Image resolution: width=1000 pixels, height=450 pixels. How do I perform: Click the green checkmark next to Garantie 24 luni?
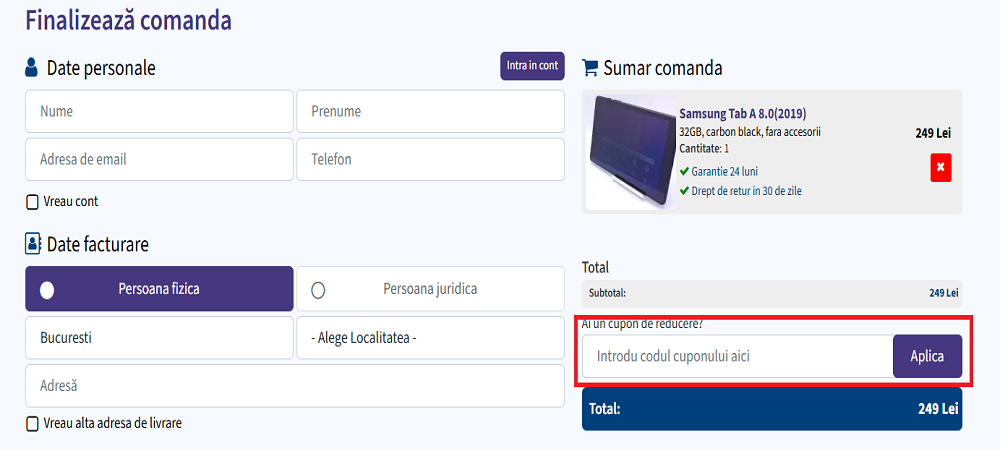(684, 171)
